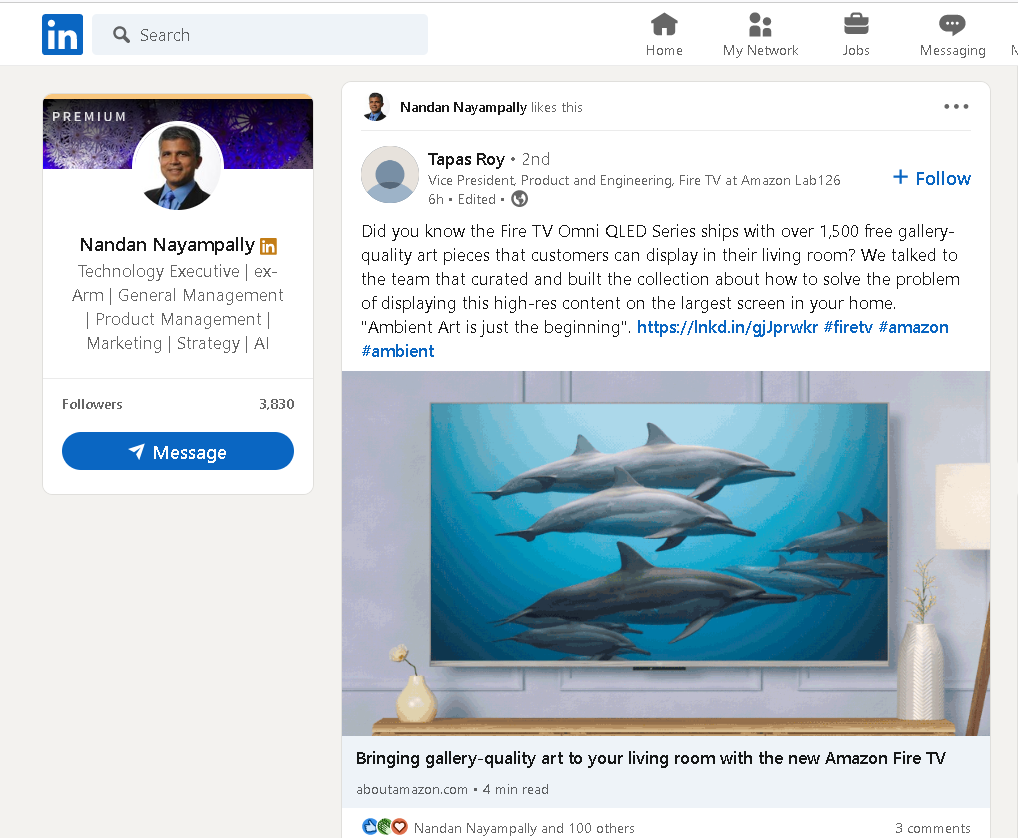Click the #firetv hashtag
Screen dimensions: 1018x838
(848, 327)
